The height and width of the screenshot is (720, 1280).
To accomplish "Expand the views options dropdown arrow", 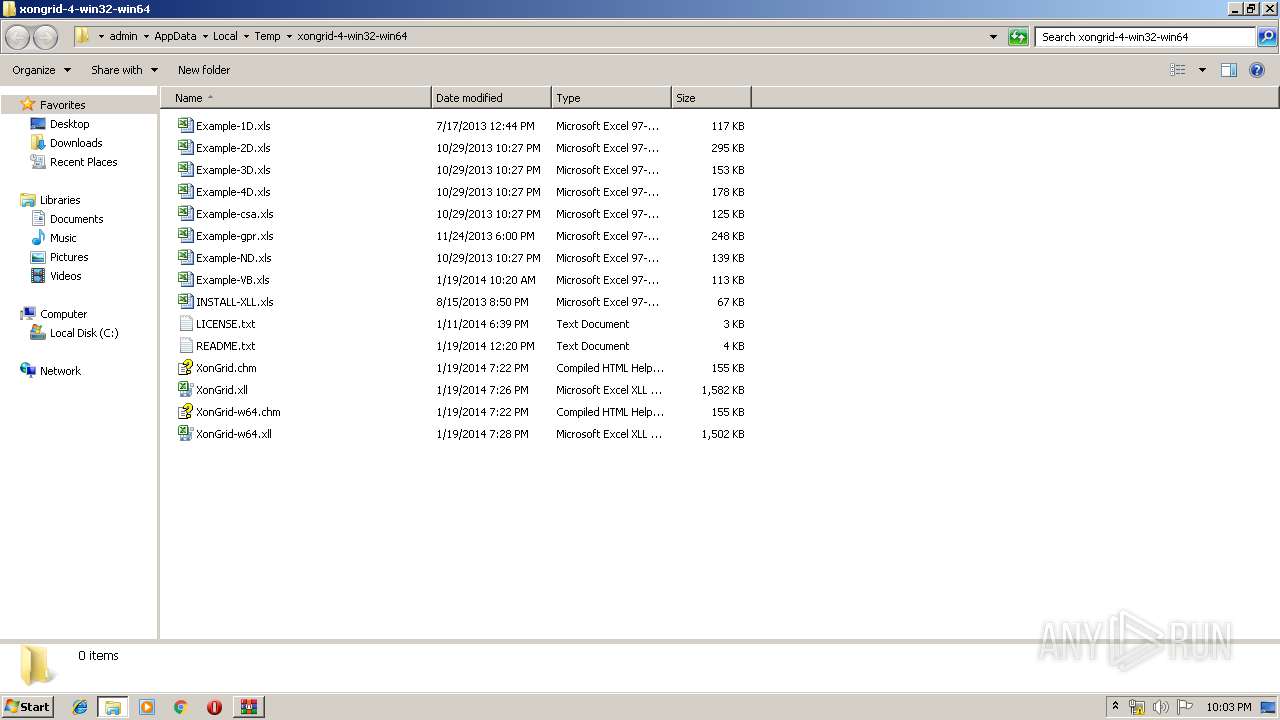I will tap(1202, 70).
